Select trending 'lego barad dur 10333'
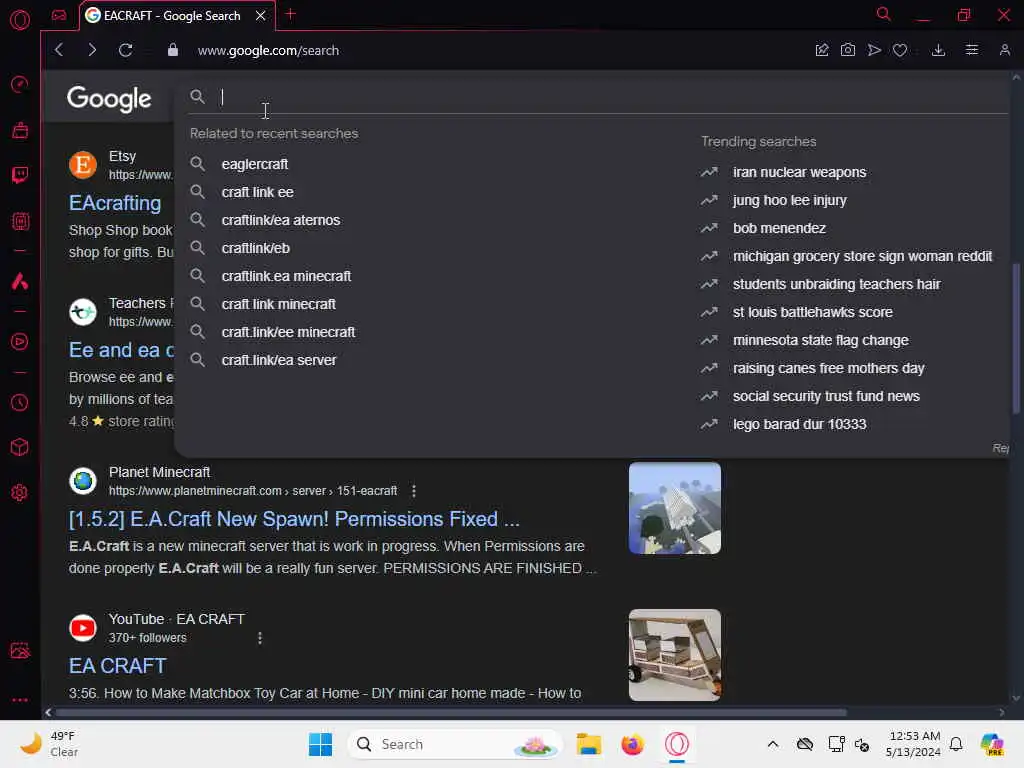The height and width of the screenshot is (768, 1024). coord(799,424)
